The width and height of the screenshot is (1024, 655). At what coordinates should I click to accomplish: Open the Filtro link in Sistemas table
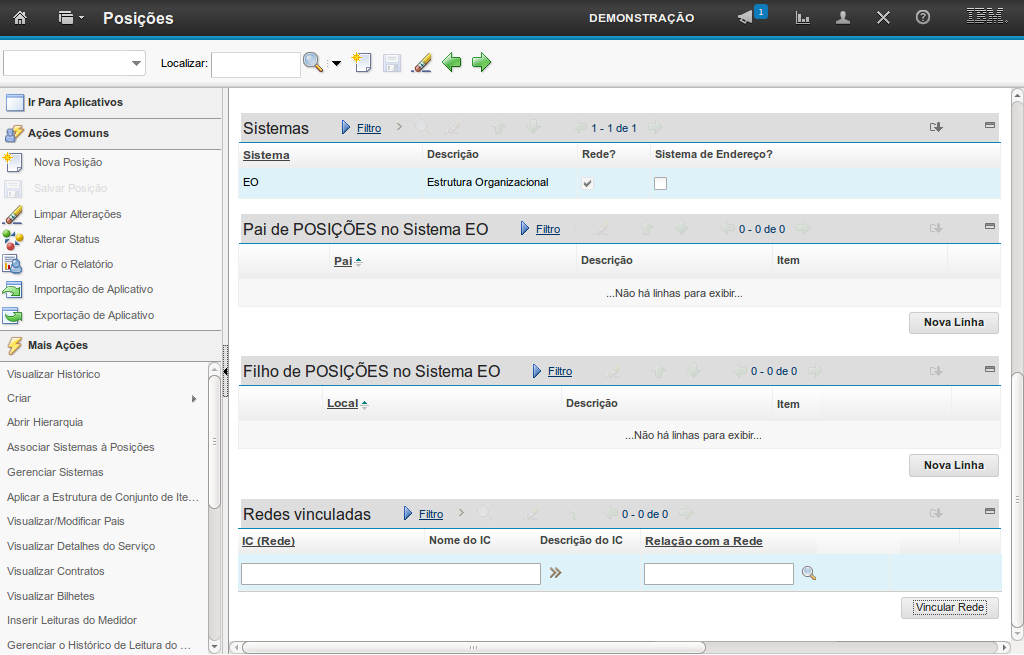click(x=369, y=128)
